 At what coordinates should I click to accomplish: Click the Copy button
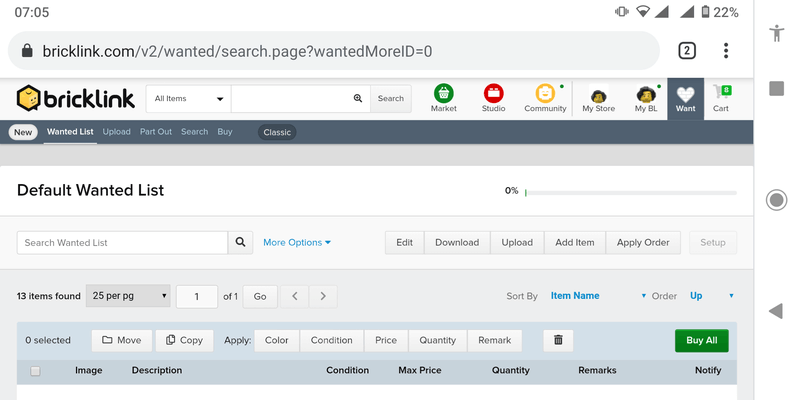[x=184, y=340]
